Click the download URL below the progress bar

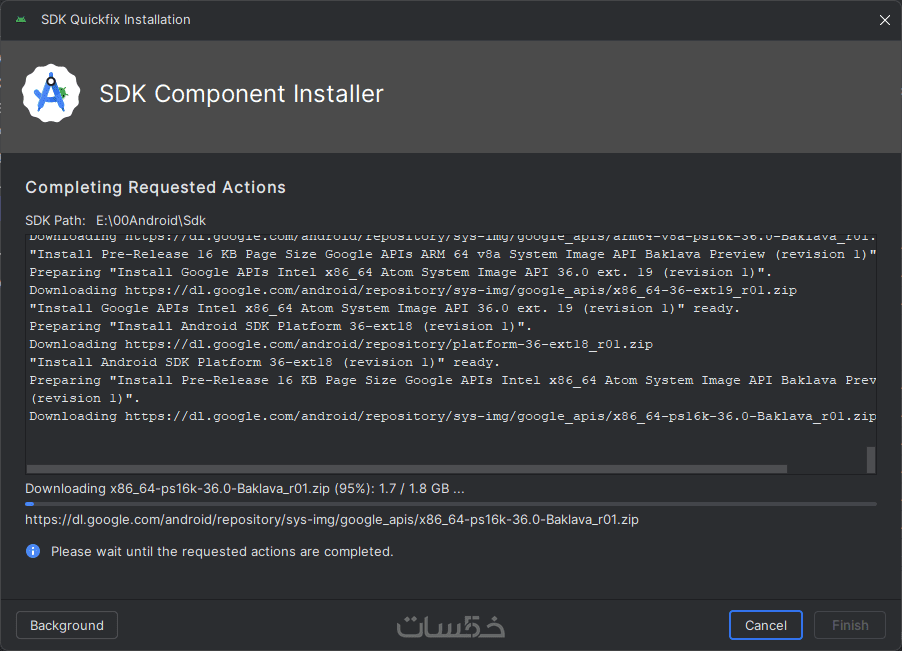pos(332,520)
